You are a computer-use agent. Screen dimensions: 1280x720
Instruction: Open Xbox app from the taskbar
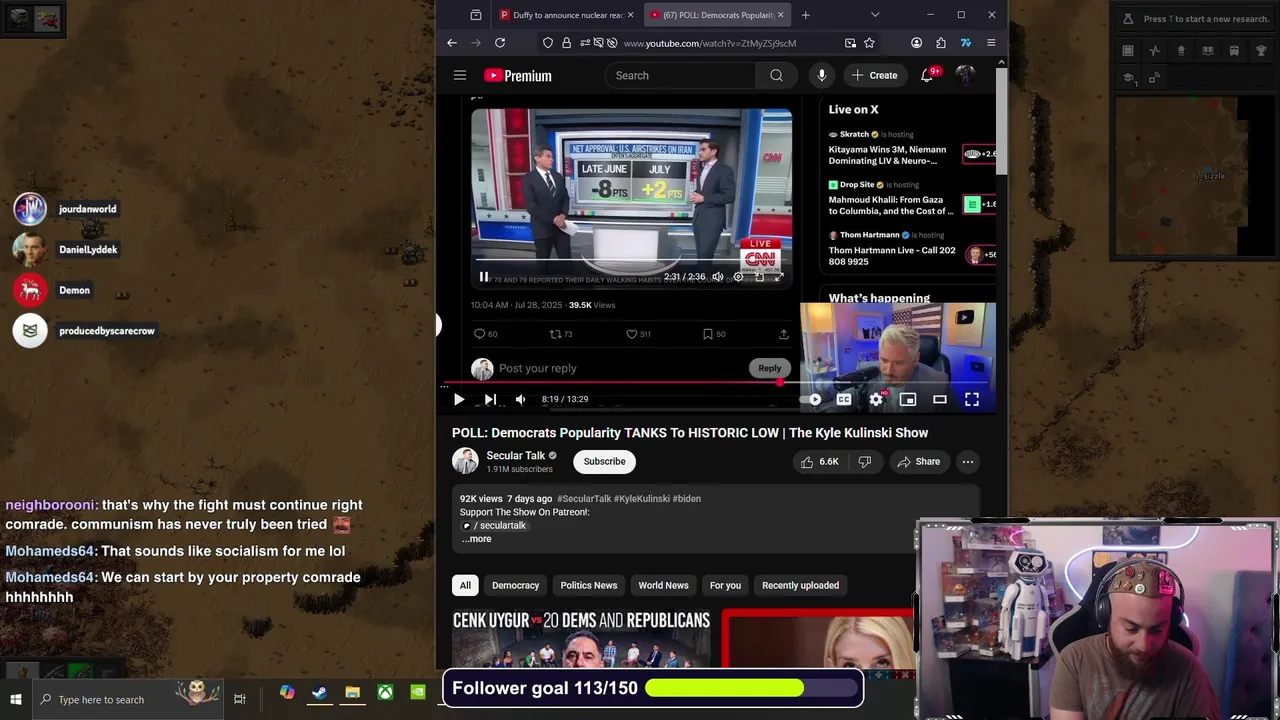385,692
